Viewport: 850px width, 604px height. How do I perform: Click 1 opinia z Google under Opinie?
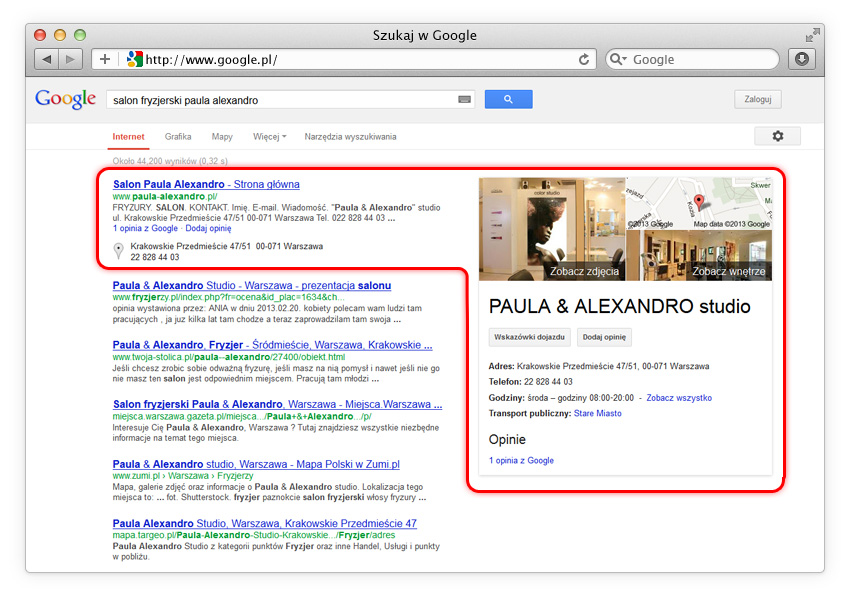[x=521, y=460]
